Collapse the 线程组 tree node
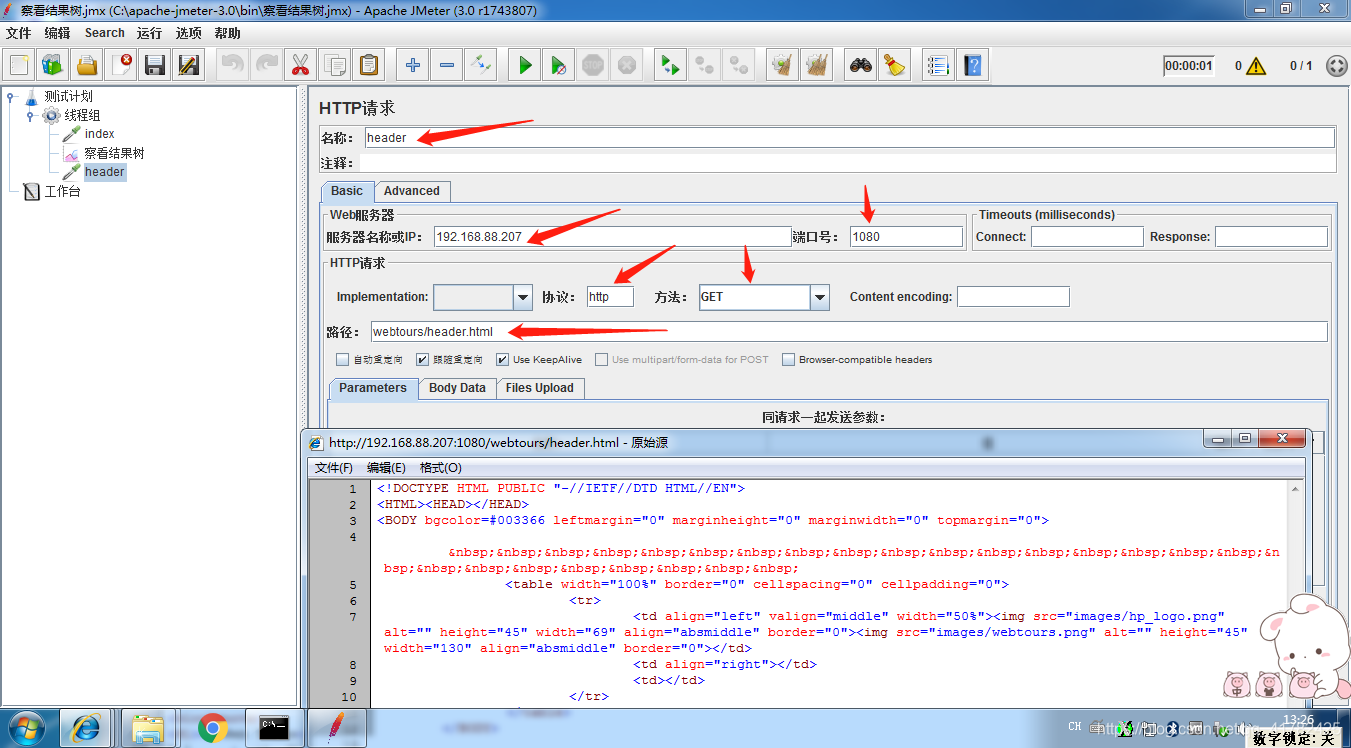The height and width of the screenshot is (748, 1351). [x=31, y=116]
